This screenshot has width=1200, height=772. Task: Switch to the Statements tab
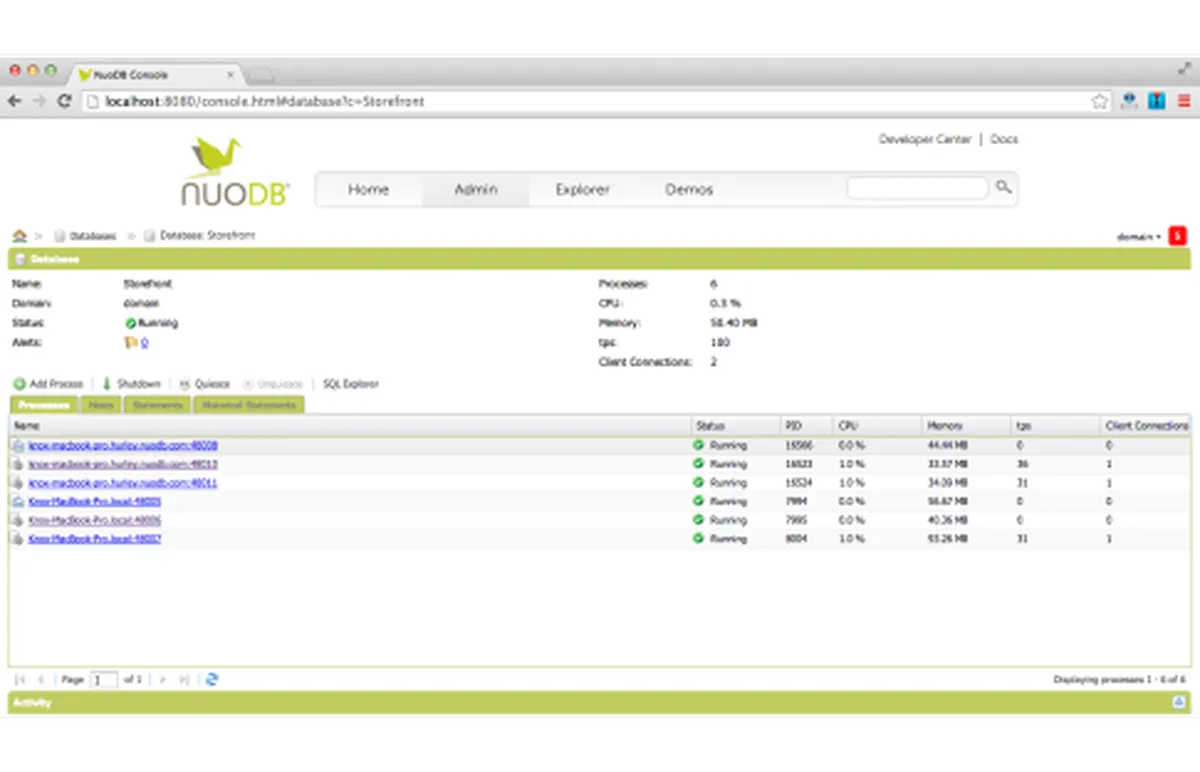click(157, 405)
